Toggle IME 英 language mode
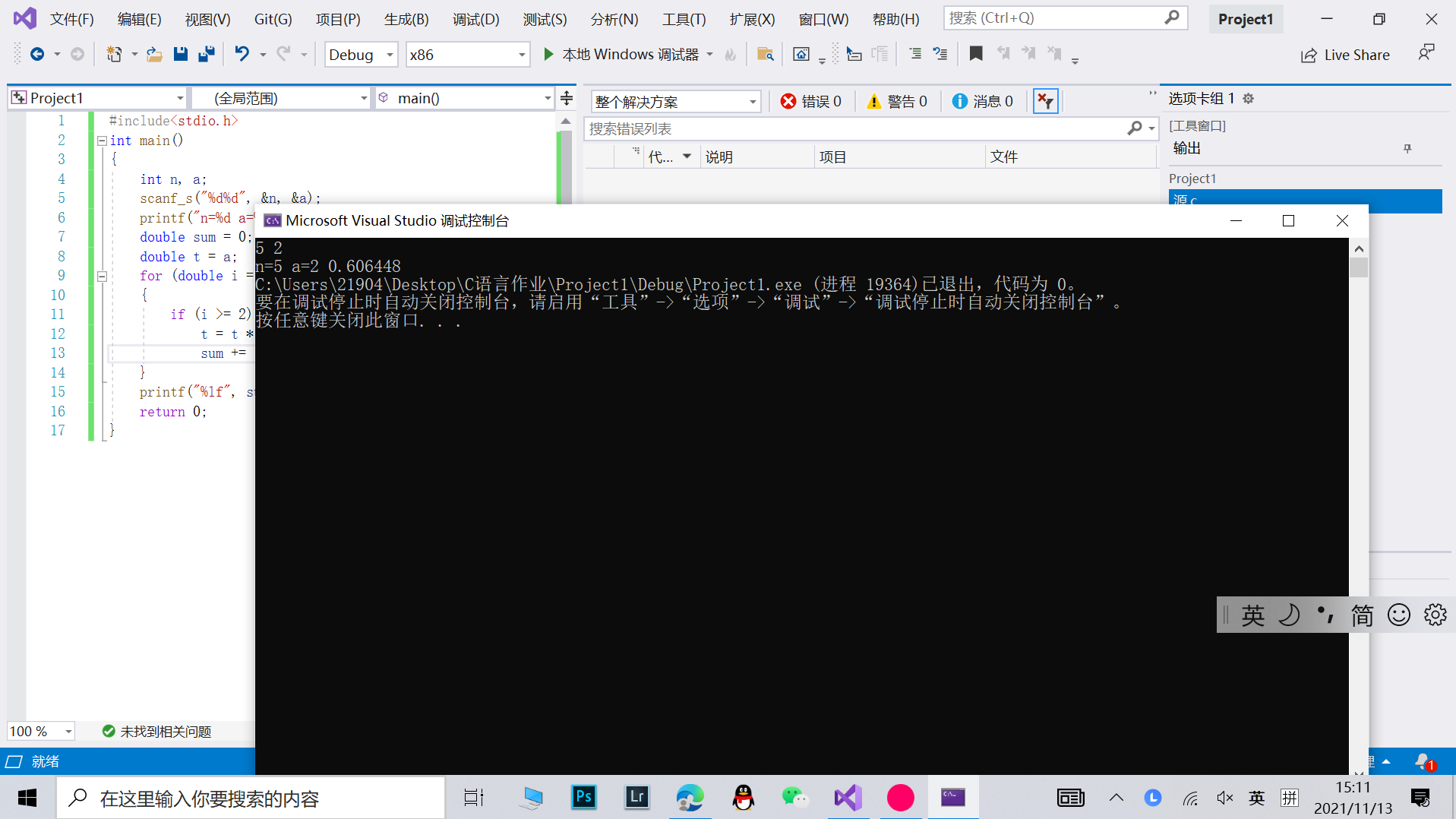 click(x=1252, y=614)
